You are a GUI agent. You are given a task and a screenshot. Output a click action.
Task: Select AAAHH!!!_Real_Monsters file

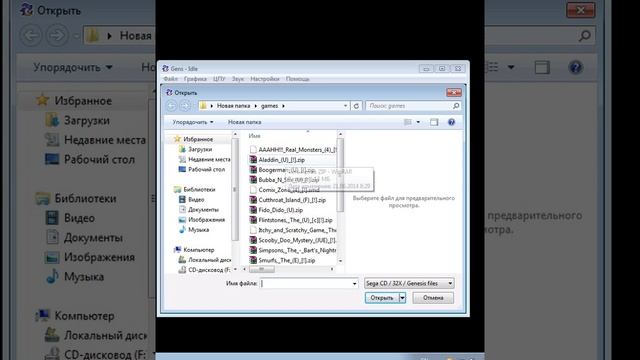click(293, 150)
